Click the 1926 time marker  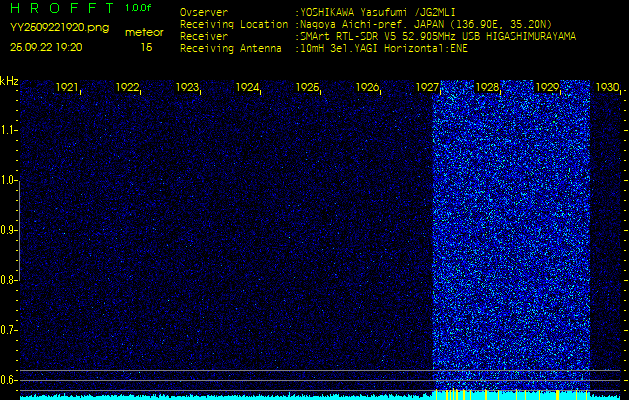(x=367, y=87)
